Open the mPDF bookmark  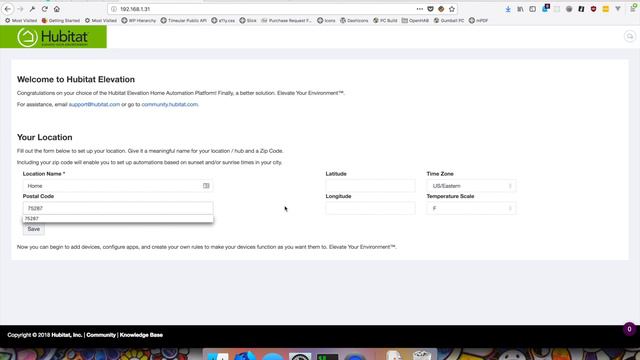(x=478, y=20)
